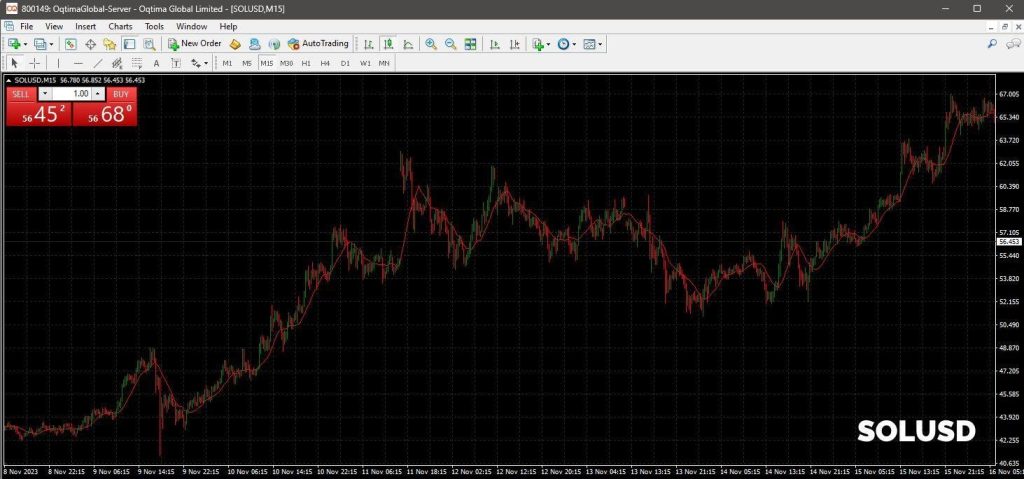Show the Navigator panel star-folder icon
Viewport: 1024px width, 479px height.
pyautogui.click(x=109, y=44)
